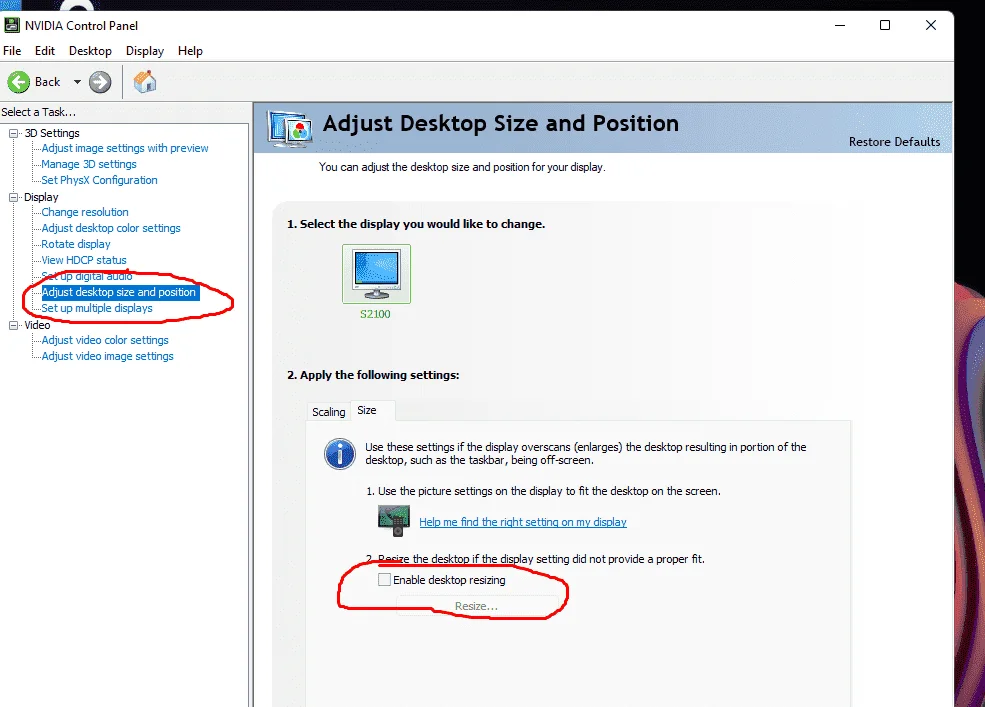Switch to the Scaling tab
The height and width of the screenshot is (707, 985).
(x=329, y=412)
